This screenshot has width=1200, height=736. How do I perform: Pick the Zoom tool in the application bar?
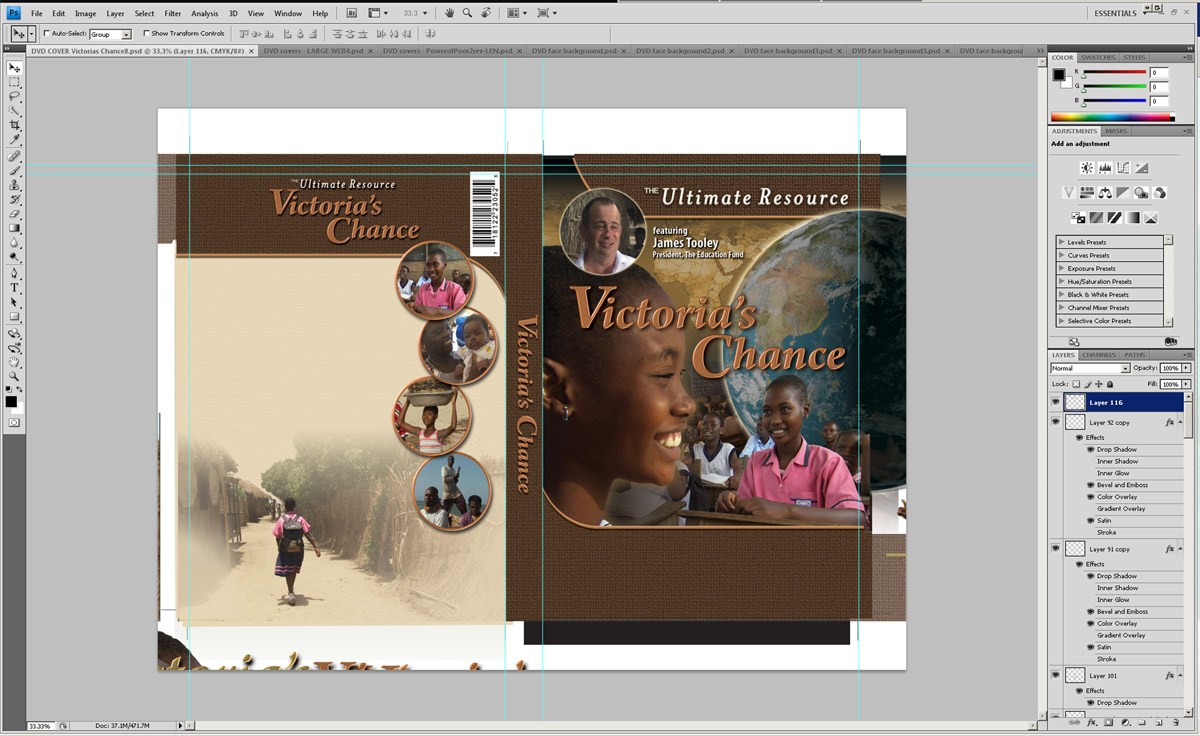[x=468, y=13]
